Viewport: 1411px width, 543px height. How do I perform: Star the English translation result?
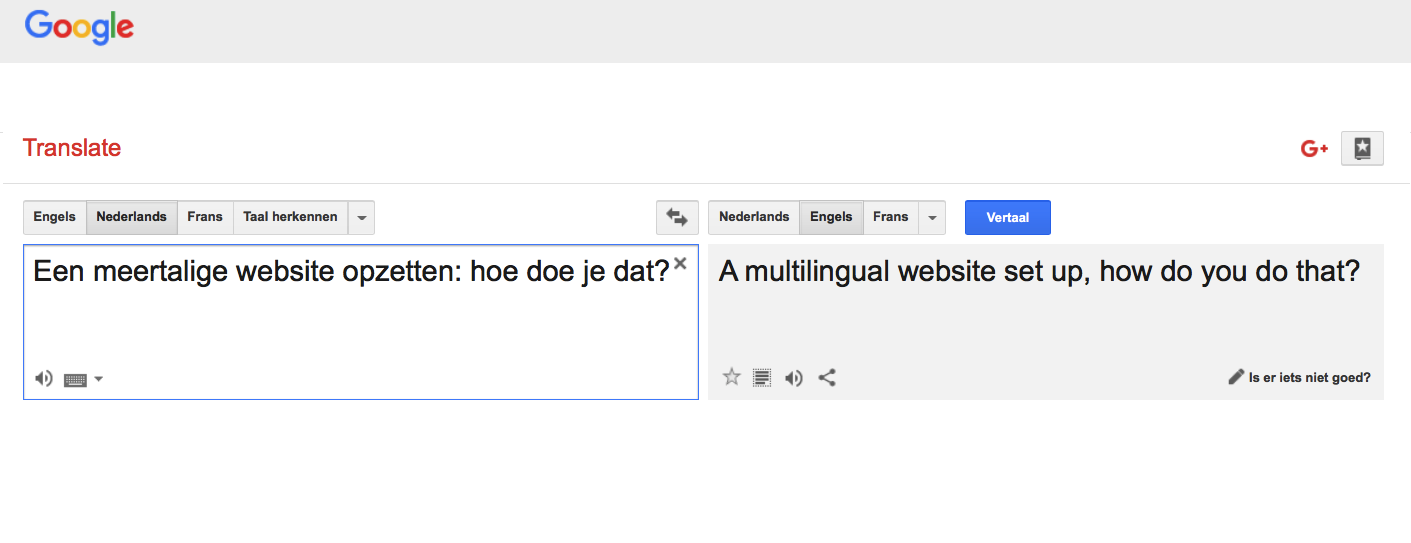(732, 377)
